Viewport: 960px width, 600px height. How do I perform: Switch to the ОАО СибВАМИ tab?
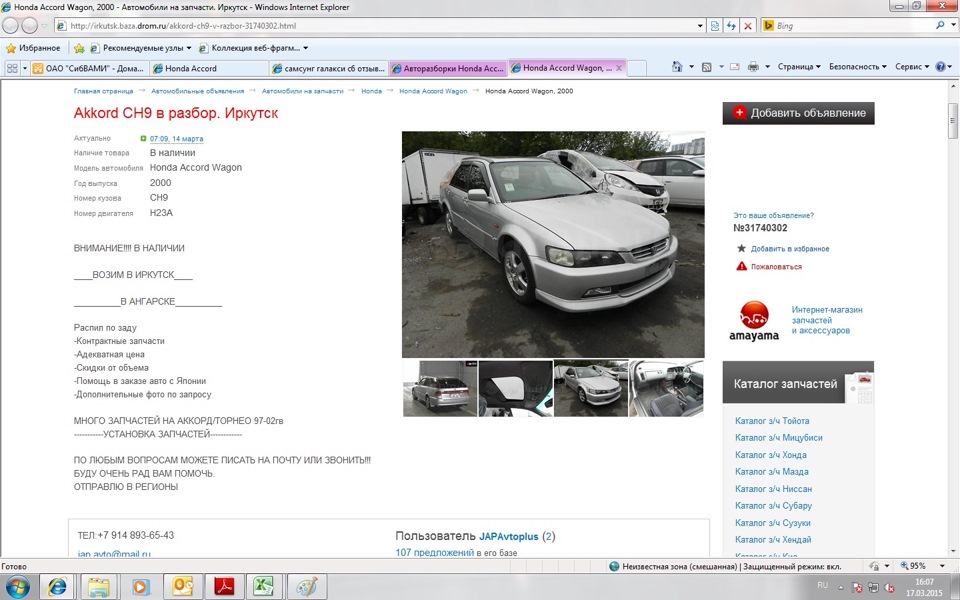pos(88,68)
